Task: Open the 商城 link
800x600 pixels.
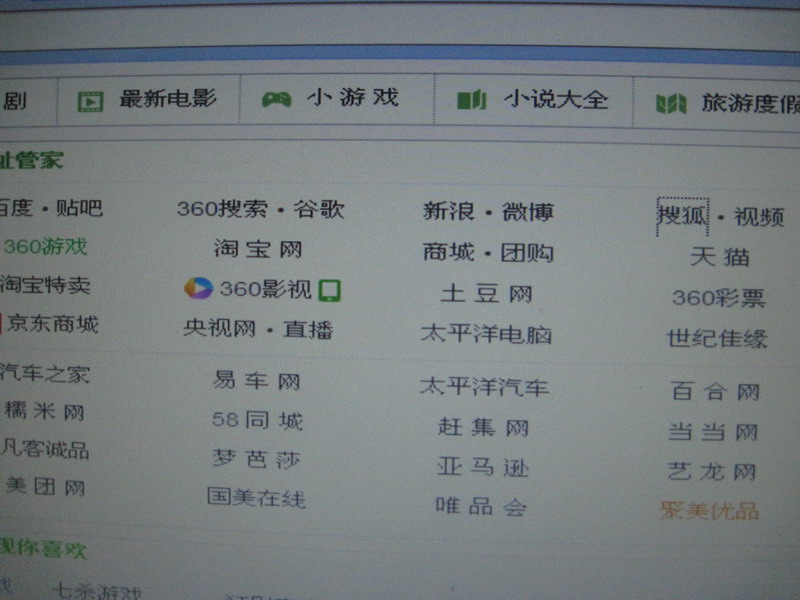Action: point(448,252)
